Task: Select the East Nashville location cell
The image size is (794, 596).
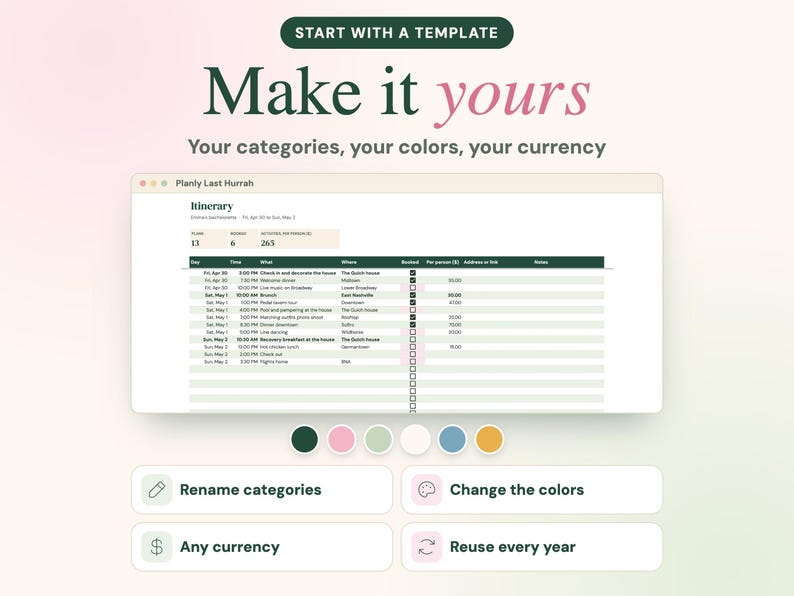Action: click(357, 295)
